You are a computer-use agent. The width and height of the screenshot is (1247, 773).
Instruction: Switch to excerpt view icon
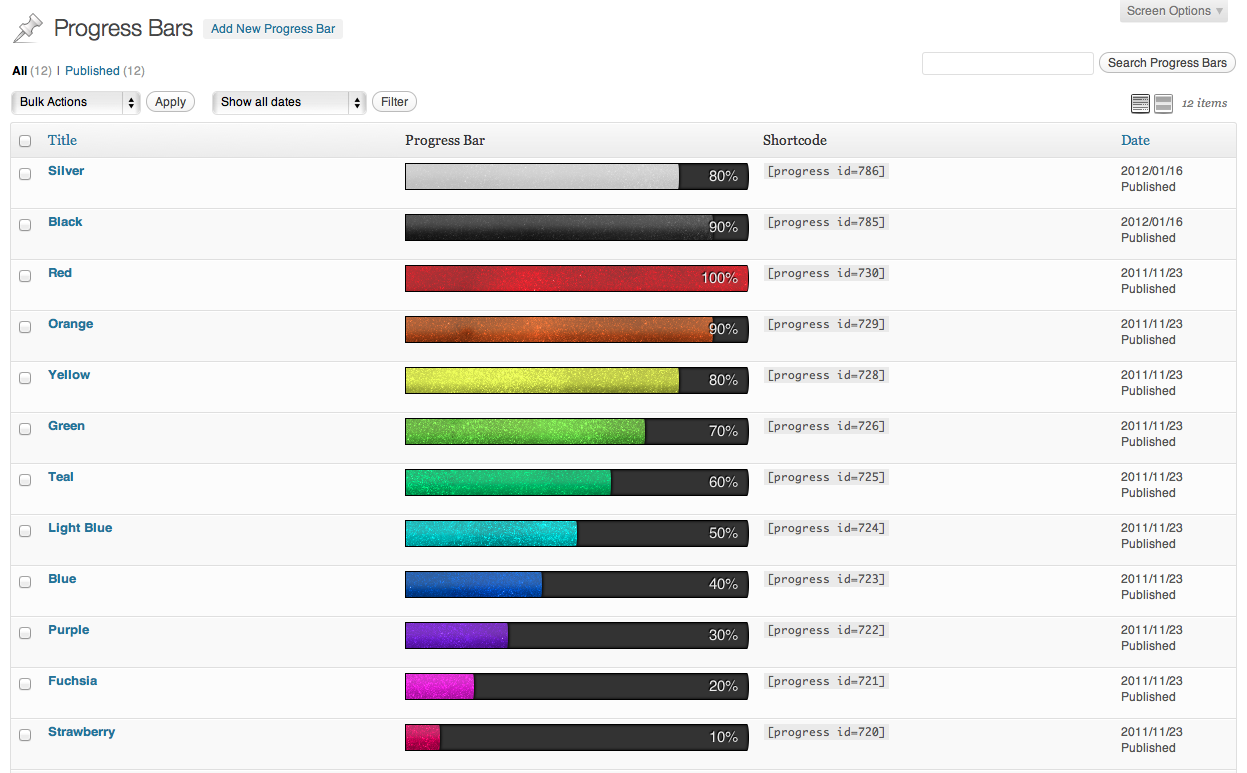coord(1163,103)
